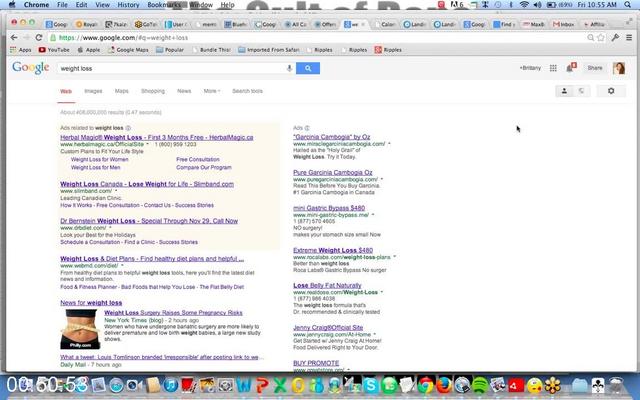Open the Apple bookmark
Screen dimensions: 640x400
[89, 50]
